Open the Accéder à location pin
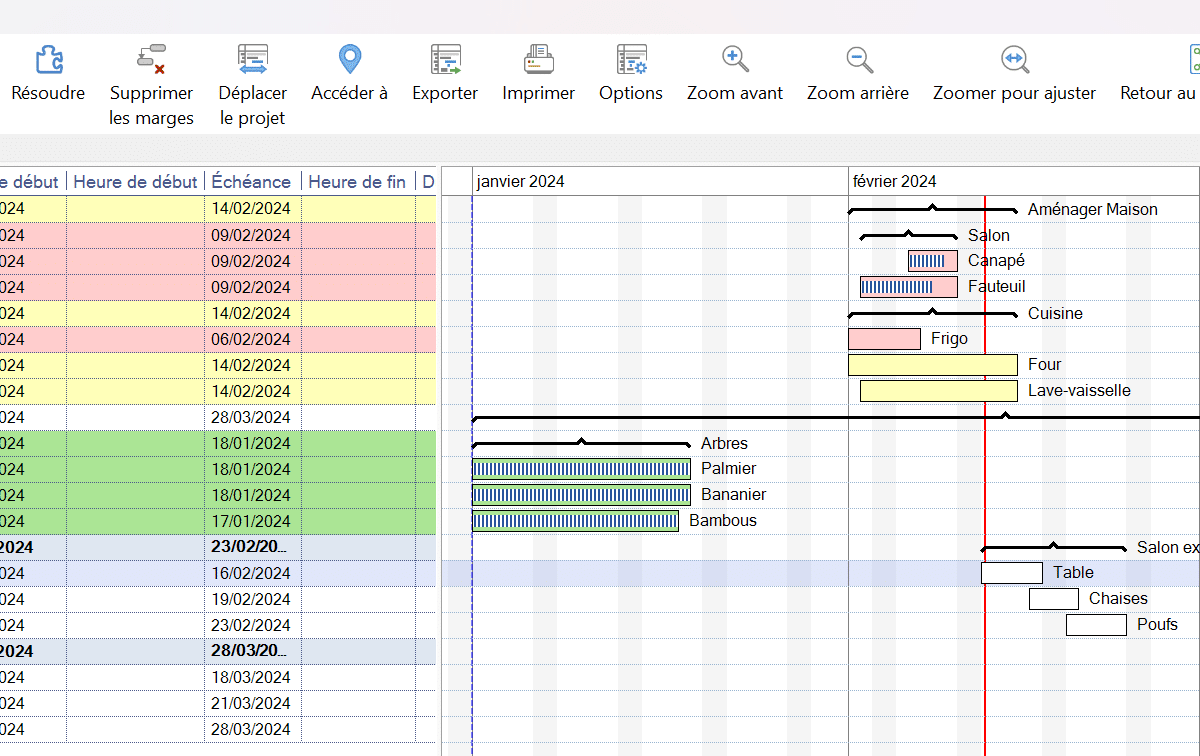This screenshot has height=756, width=1200. point(349,60)
